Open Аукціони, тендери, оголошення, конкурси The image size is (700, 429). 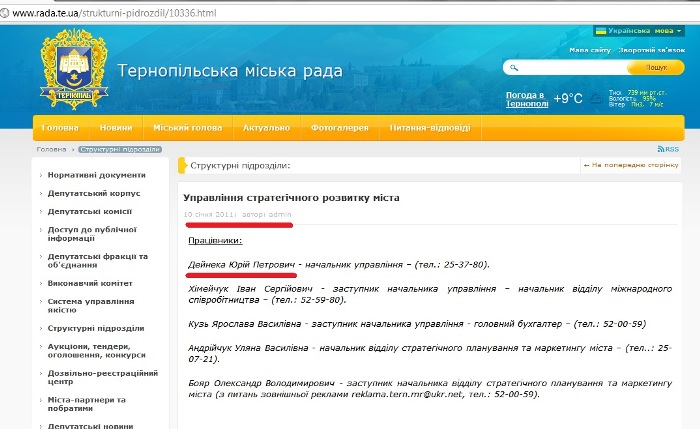[x=96, y=351]
